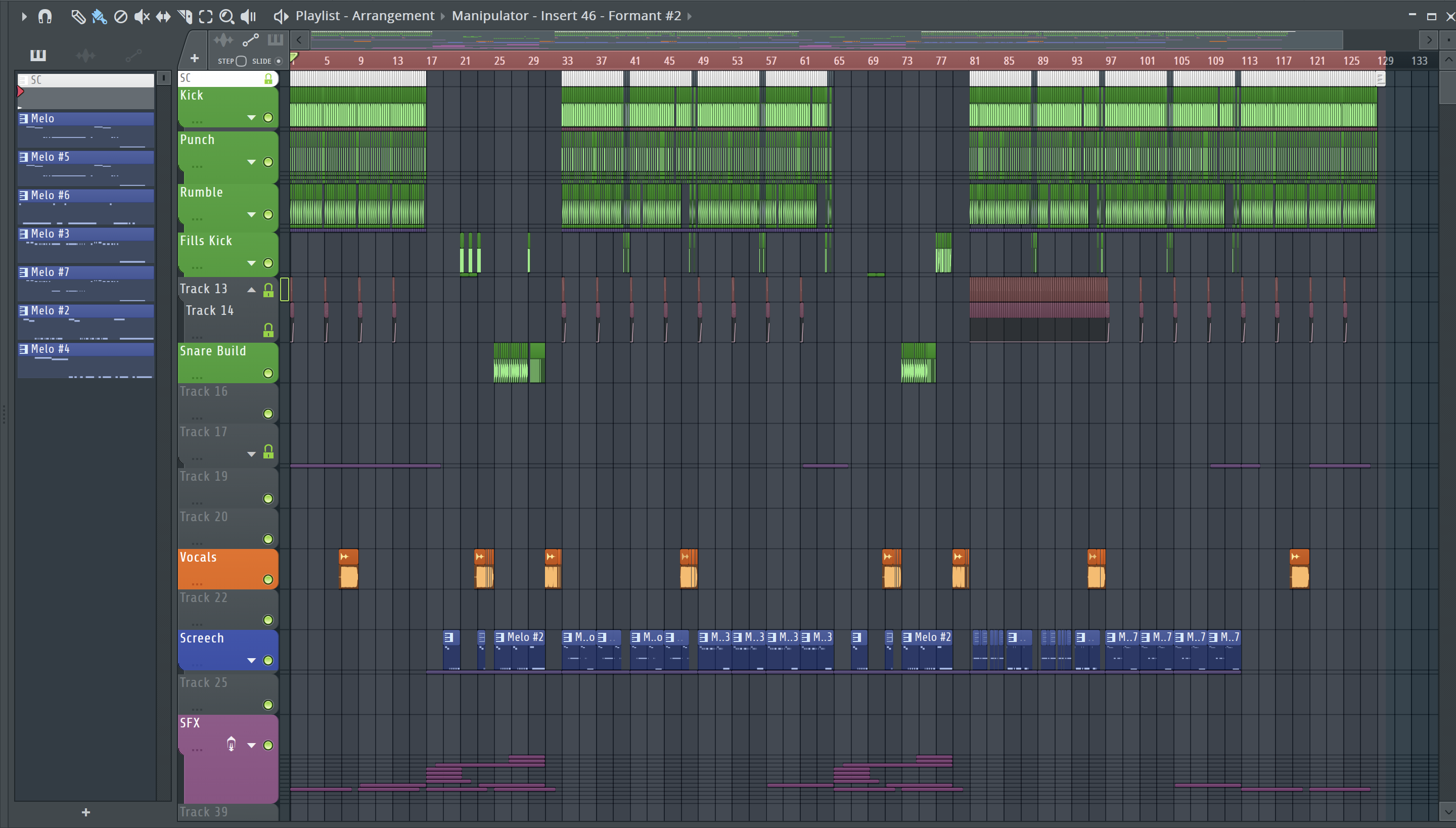Viewport: 1456px width, 828px height.
Task: Expand the Kick track dropdown arrow
Action: [x=251, y=118]
